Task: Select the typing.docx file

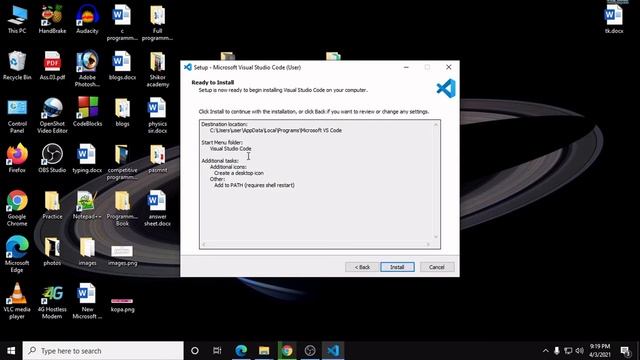Action: pyautogui.click(x=87, y=158)
